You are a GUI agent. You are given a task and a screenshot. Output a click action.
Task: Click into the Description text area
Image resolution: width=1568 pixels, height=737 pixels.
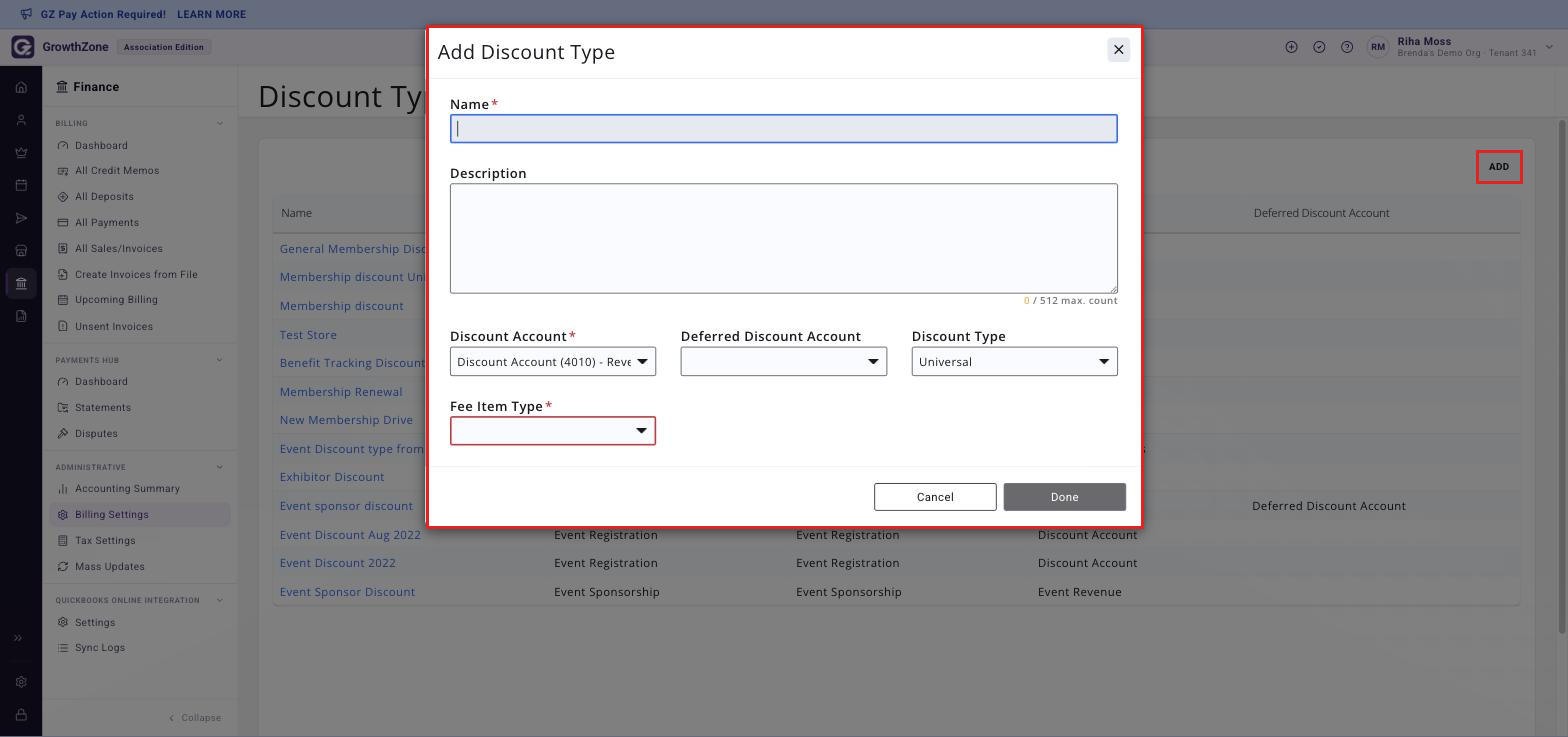coord(784,238)
